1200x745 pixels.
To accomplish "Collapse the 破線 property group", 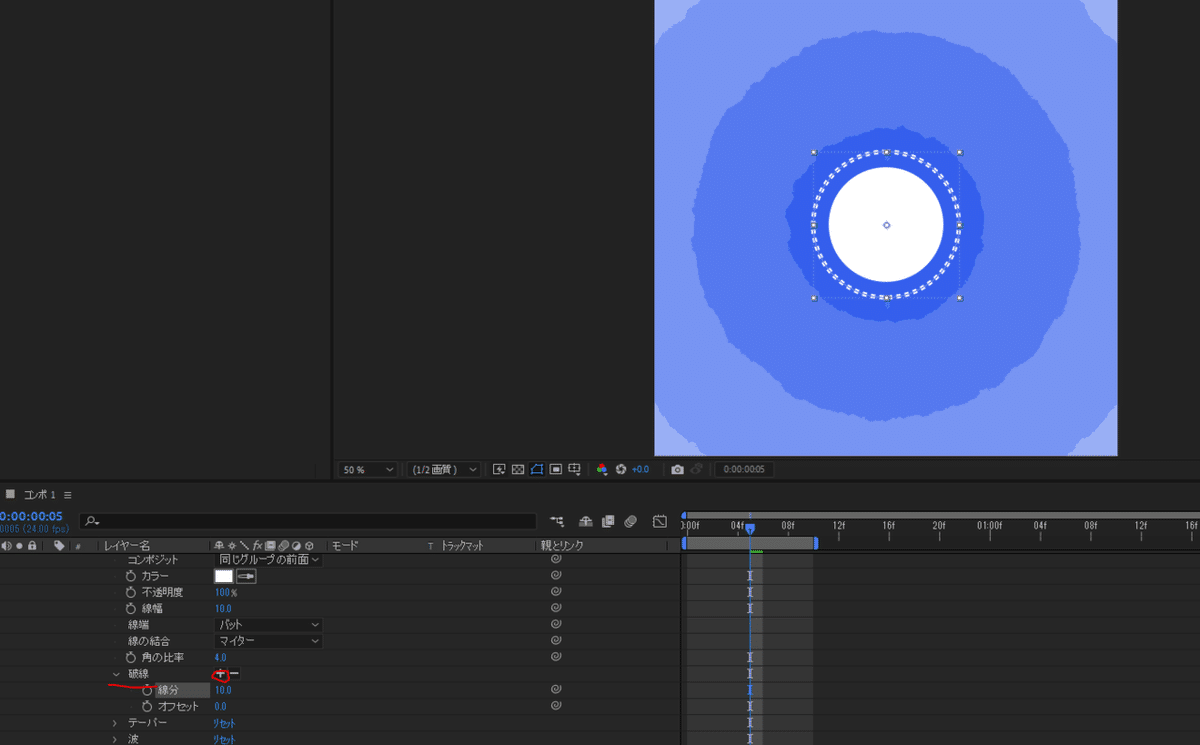I will [x=116, y=674].
